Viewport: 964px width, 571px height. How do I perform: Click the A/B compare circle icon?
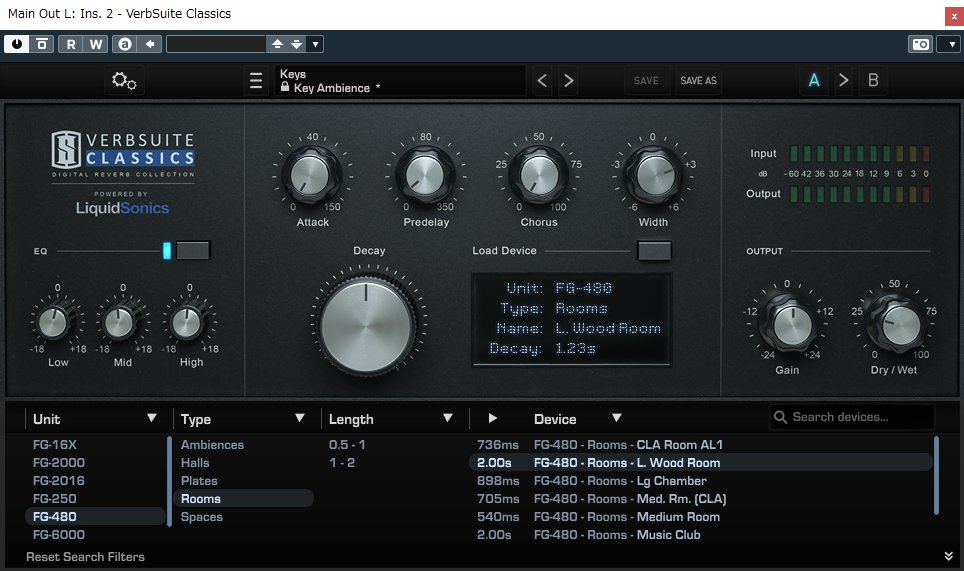pos(125,44)
